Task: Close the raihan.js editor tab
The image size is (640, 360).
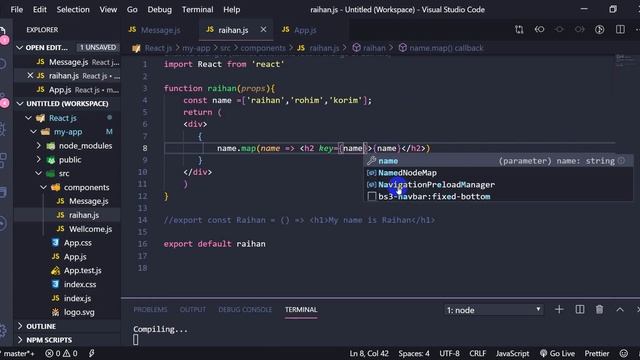Action: pyautogui.click(x=263, y=29)
